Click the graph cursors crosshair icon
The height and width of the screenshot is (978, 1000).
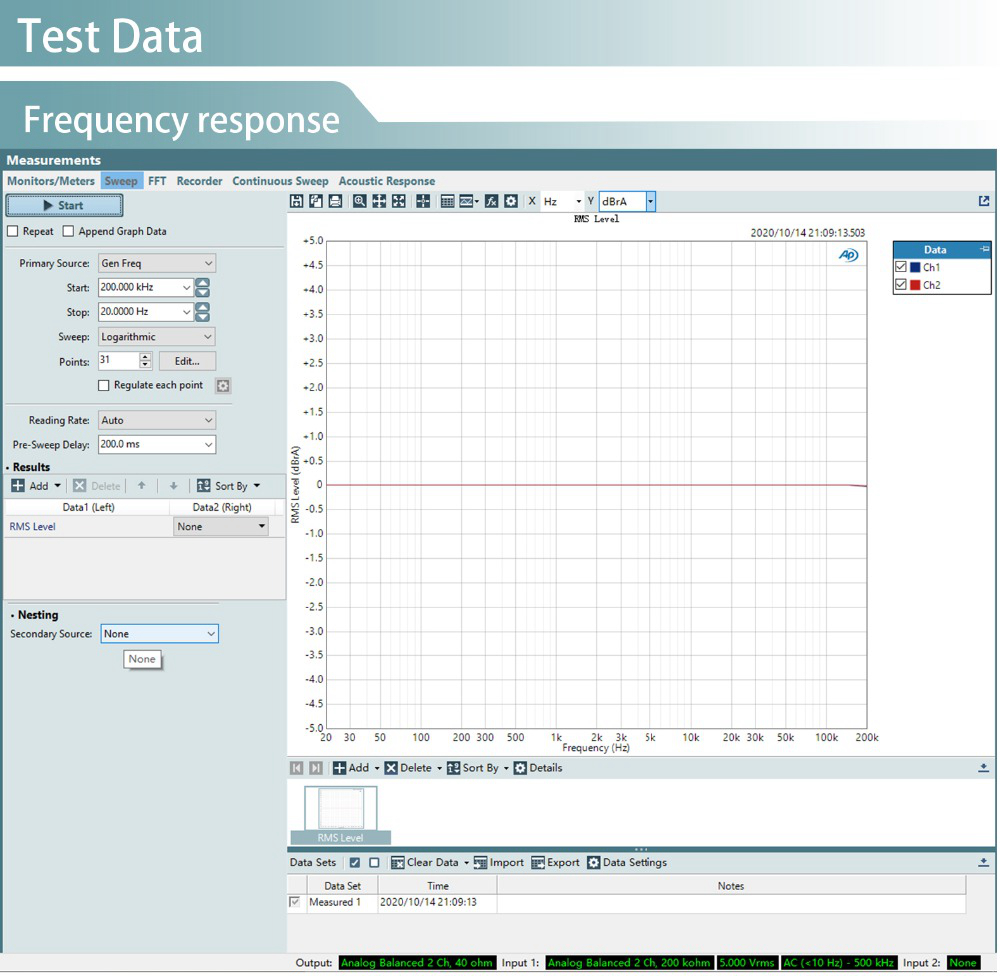[x=423, y=202]
